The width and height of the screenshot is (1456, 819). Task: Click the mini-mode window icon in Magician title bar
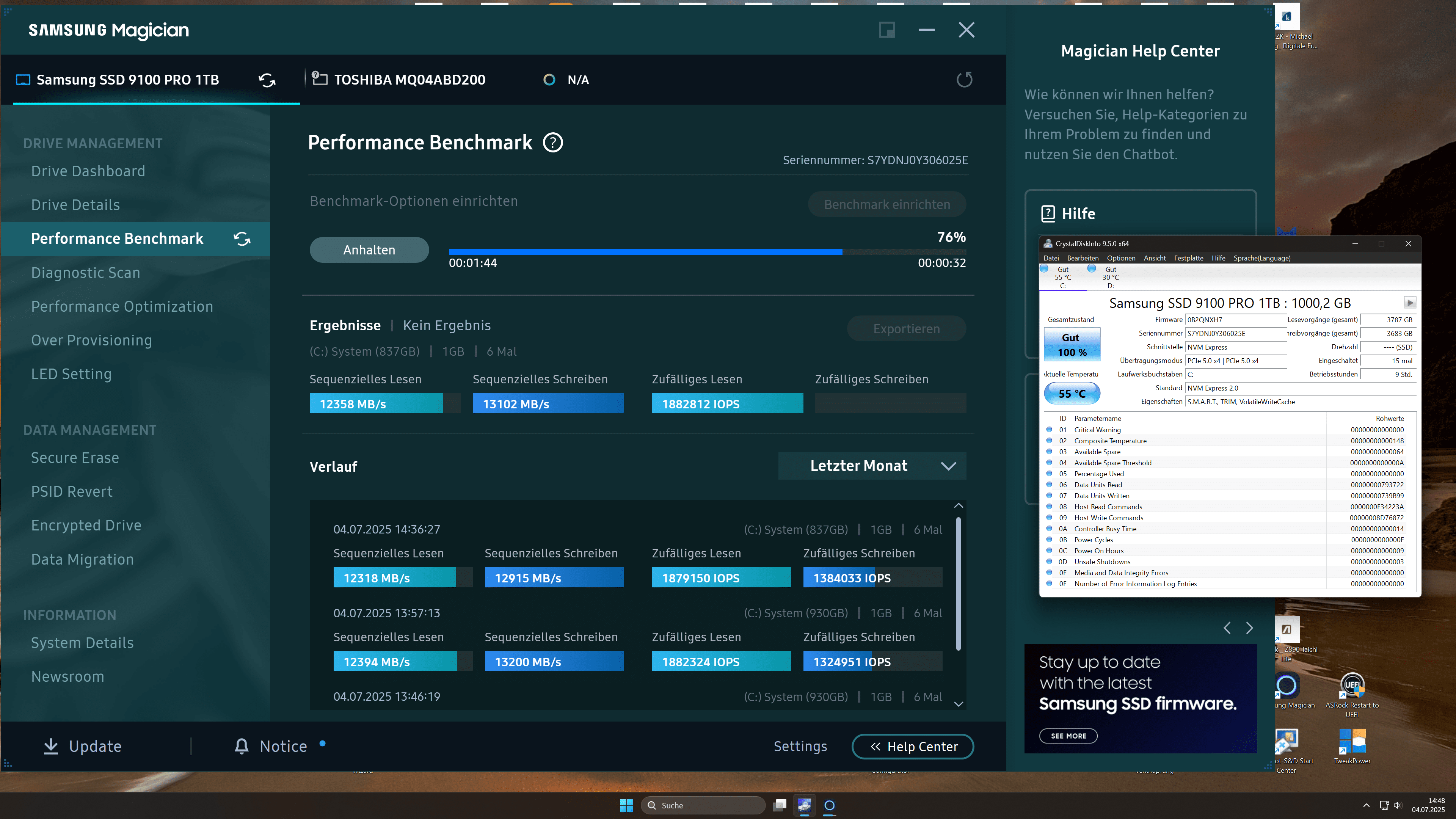tap(887, 30)
